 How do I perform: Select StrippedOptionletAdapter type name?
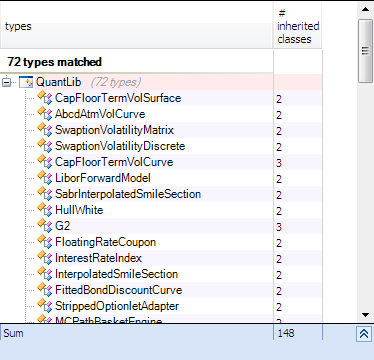click(x=117, y=306)
